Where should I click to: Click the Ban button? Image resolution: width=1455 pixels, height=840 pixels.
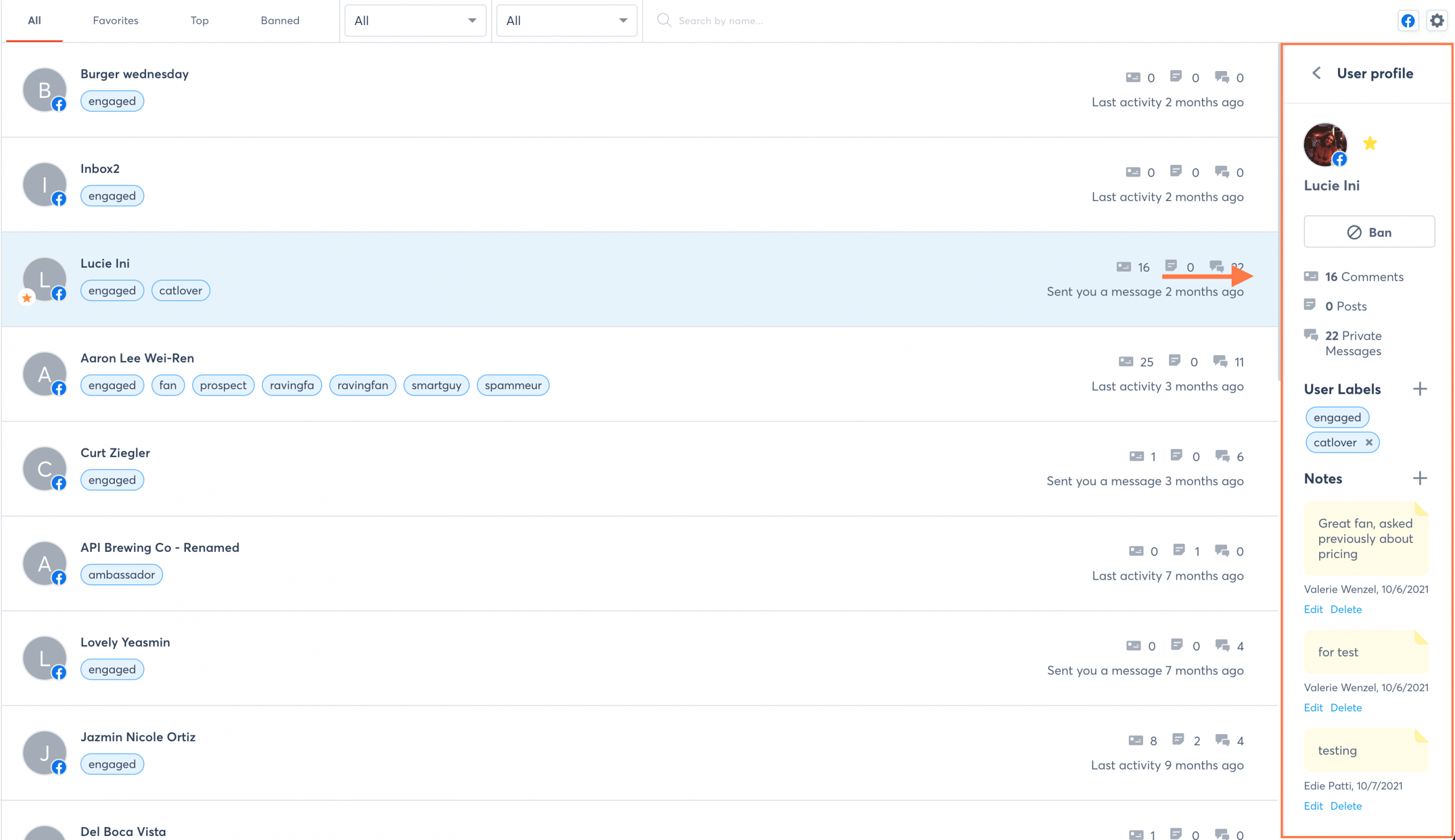(x=1369, y=232)
